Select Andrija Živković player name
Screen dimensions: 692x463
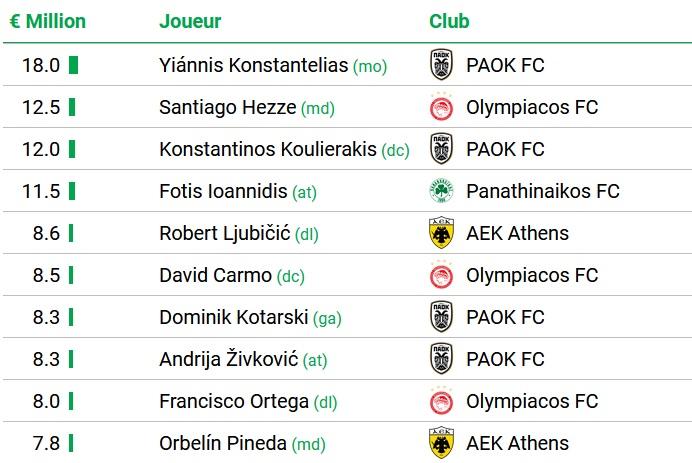[229, 359]
